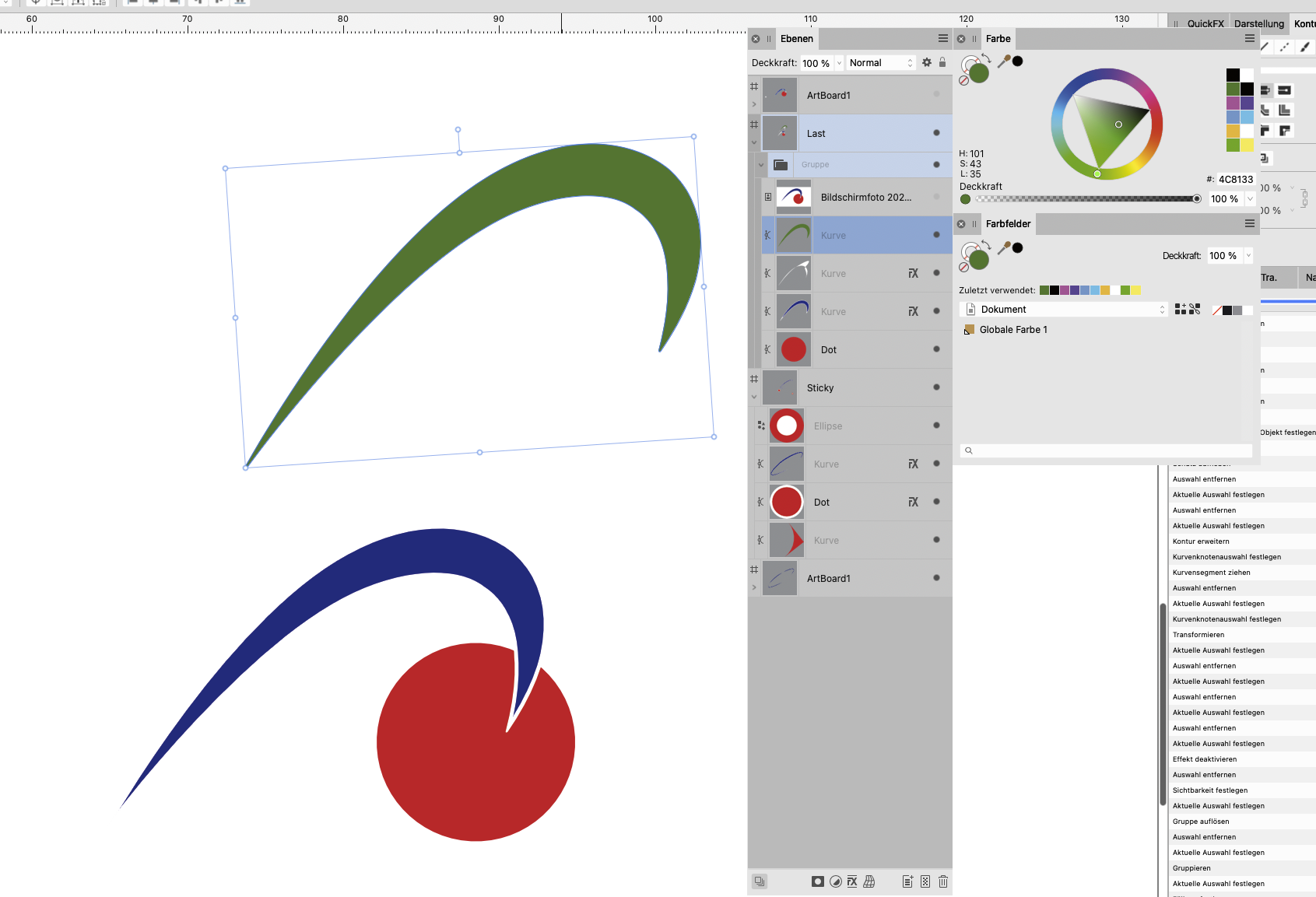Hide the Sticky artboard
This screenshot has height=897, width=1316.
point(936,387)
